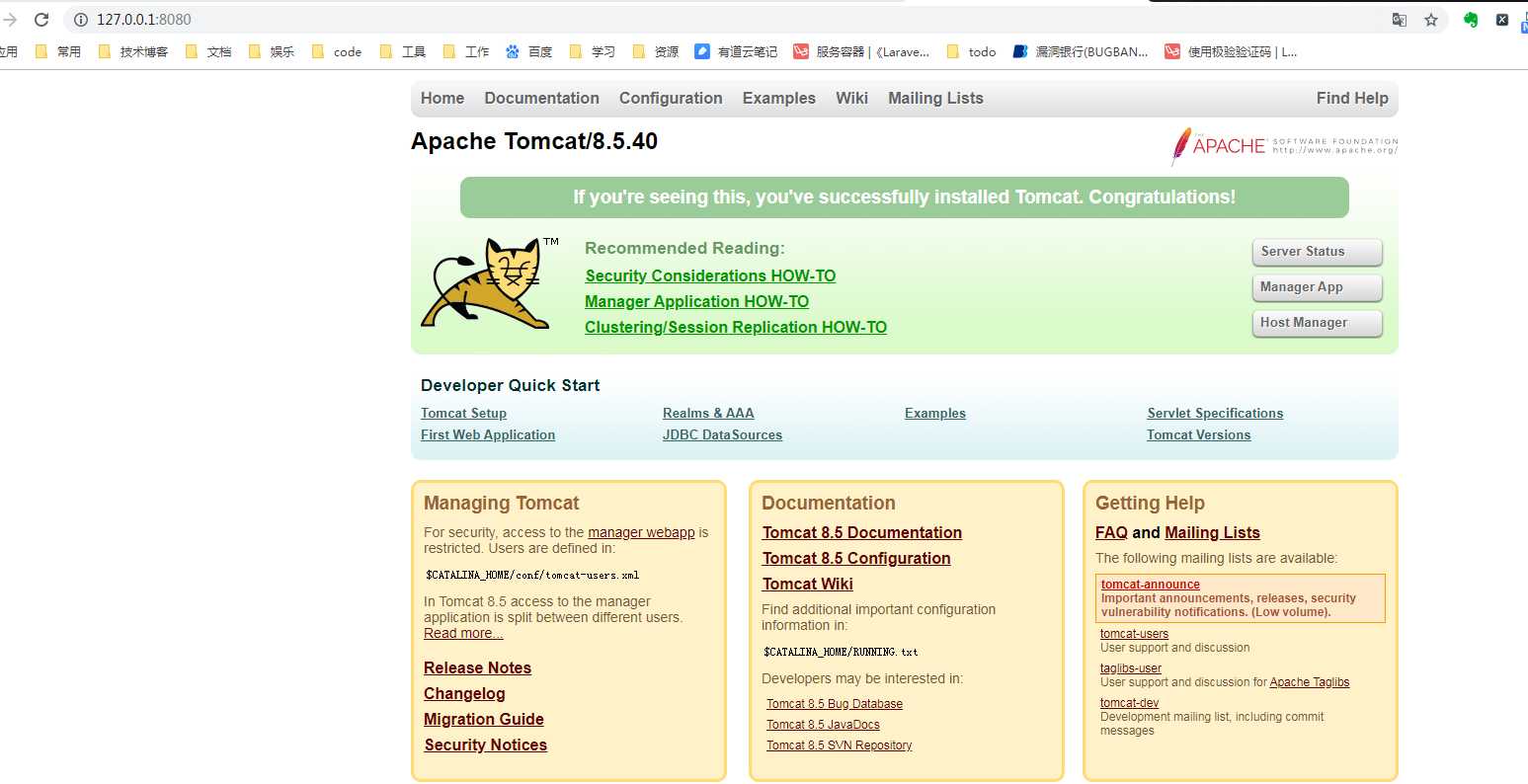This screenshot has width=1528, height=784.
Task: Click the dark X extension icon
Action: (x=1502, y=20)
